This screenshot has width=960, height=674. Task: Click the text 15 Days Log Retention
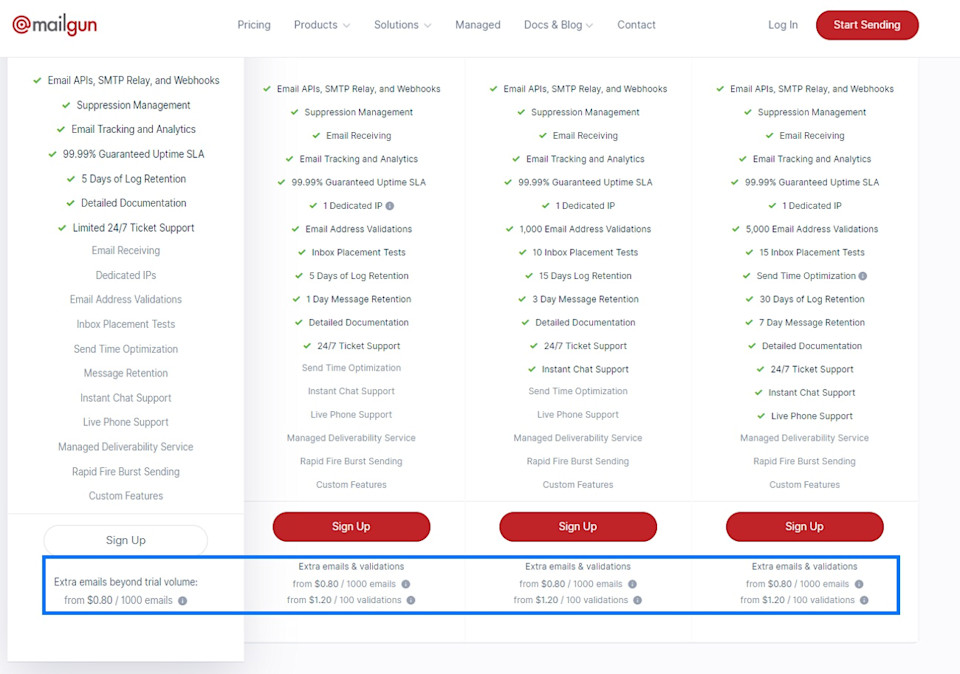[x=585, y=276]
